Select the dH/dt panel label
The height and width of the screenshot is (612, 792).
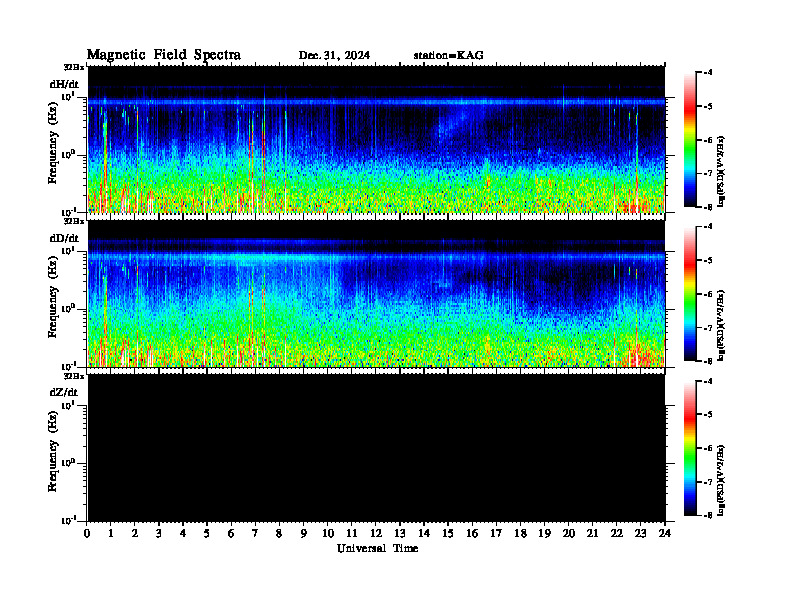(x=64, y=84)
